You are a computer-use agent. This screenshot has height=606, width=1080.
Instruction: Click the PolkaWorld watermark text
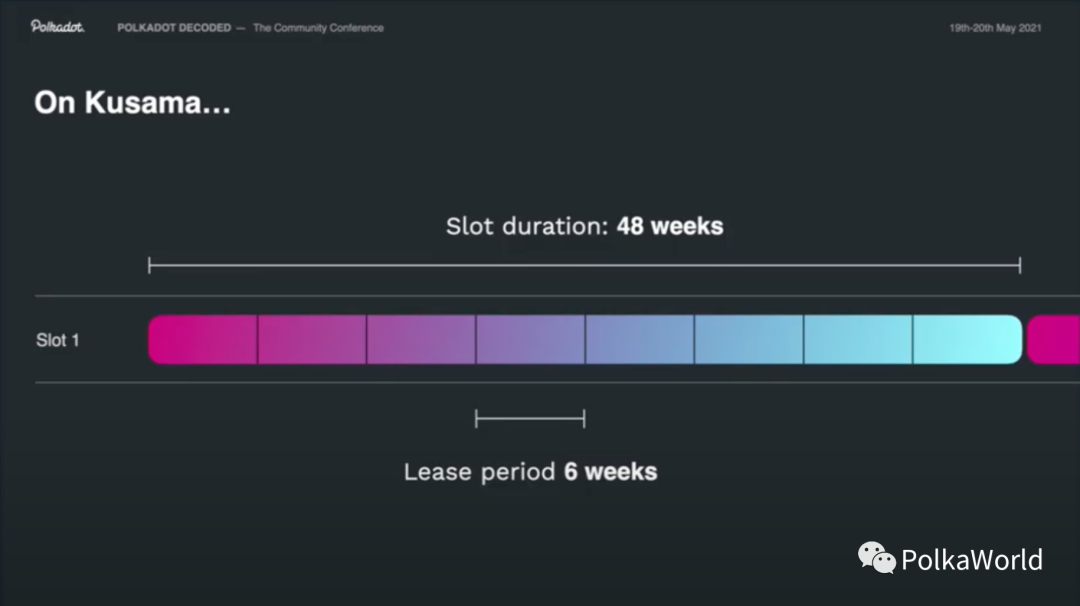[971, 559]
